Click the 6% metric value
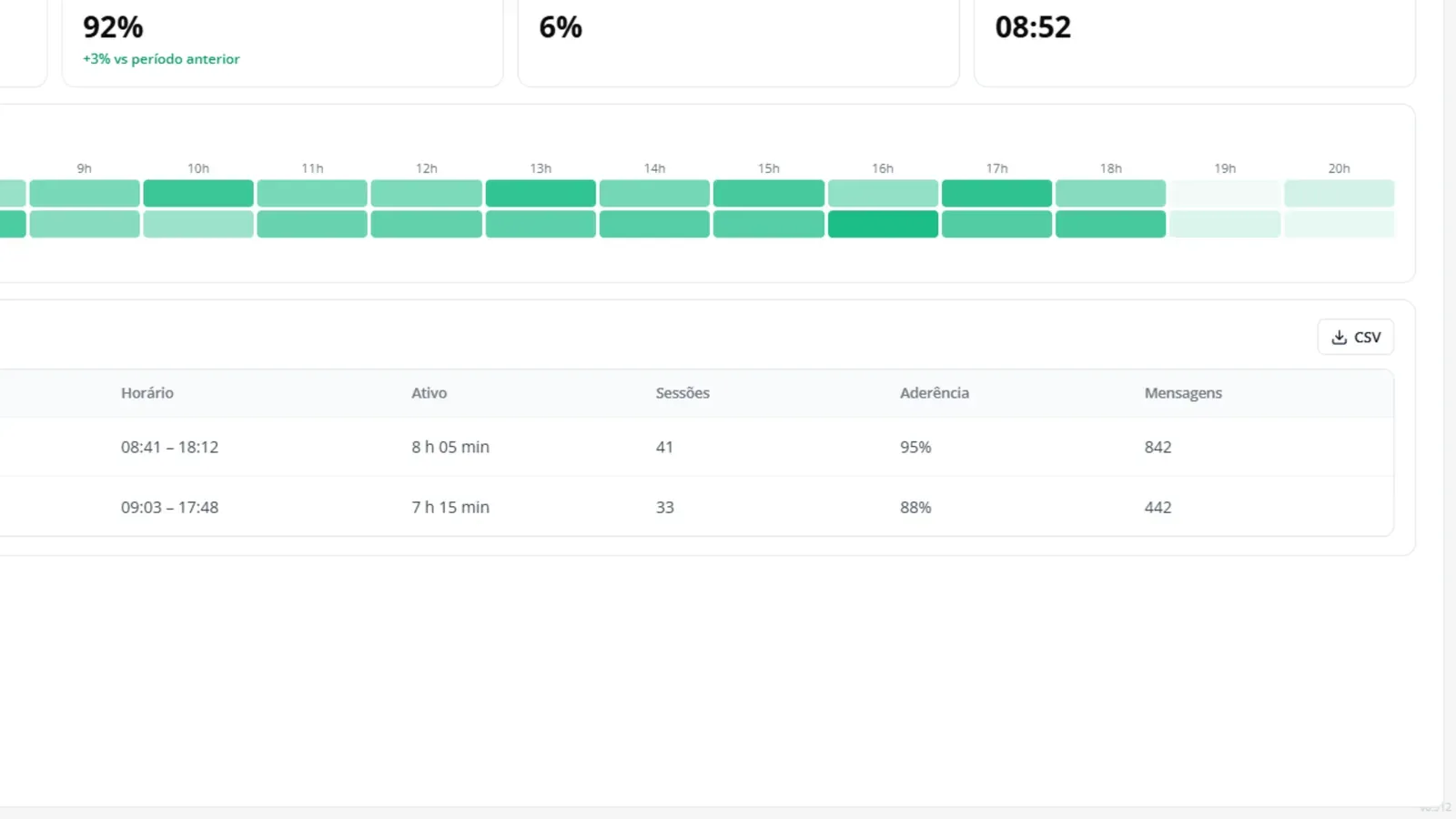This screenshot has height=819, width=1456. 561,27
